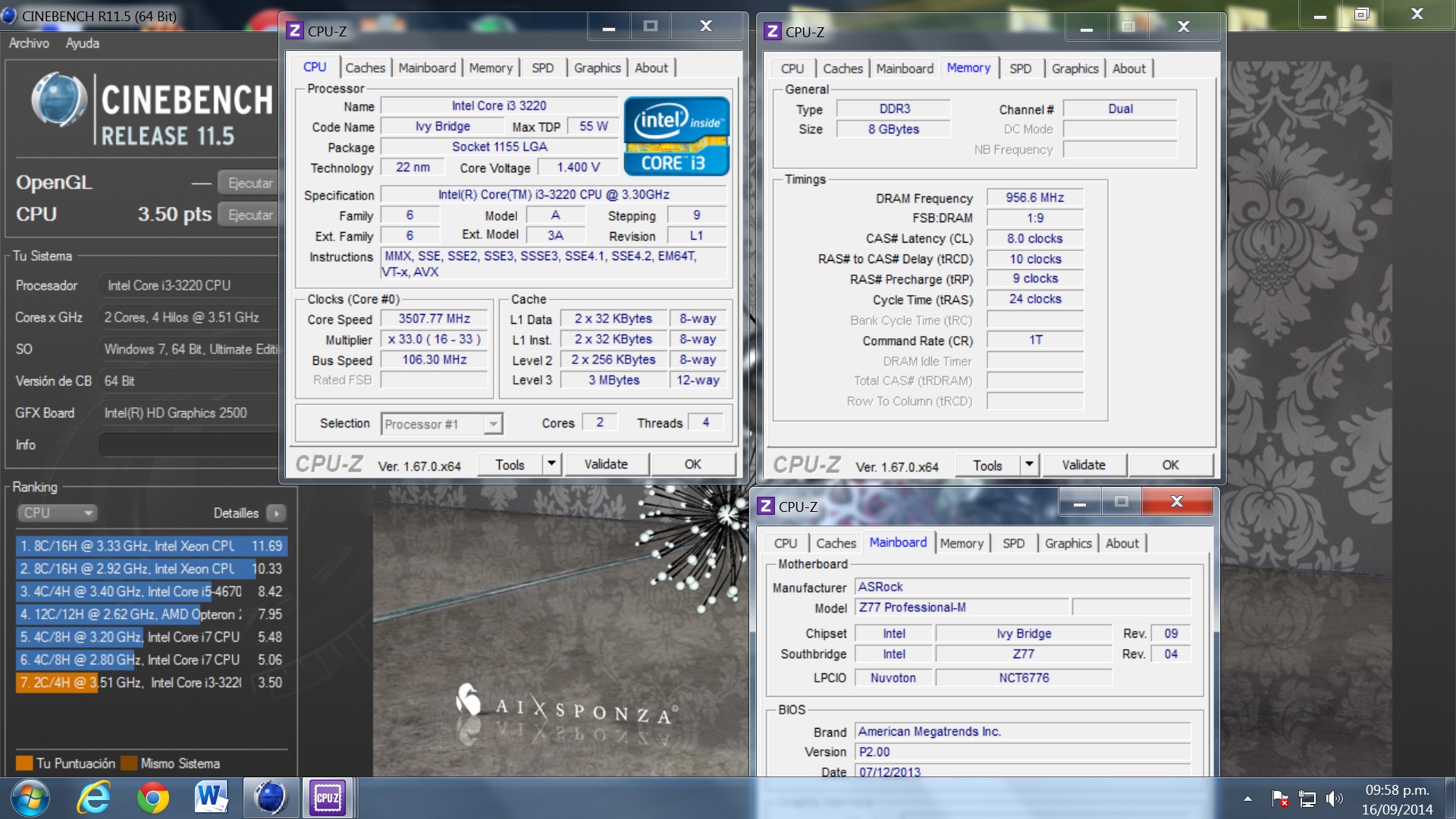The height and width of the screenshot is (819, 1456).
Task: Expand Tools dropdown arrow in first CPU-Z window
Action: point(551,465)
